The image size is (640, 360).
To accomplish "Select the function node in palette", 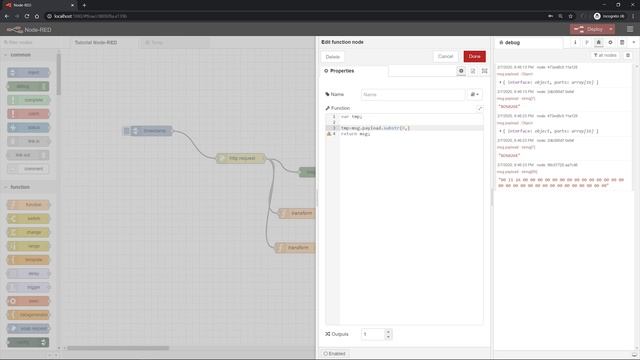I will 28,205.
